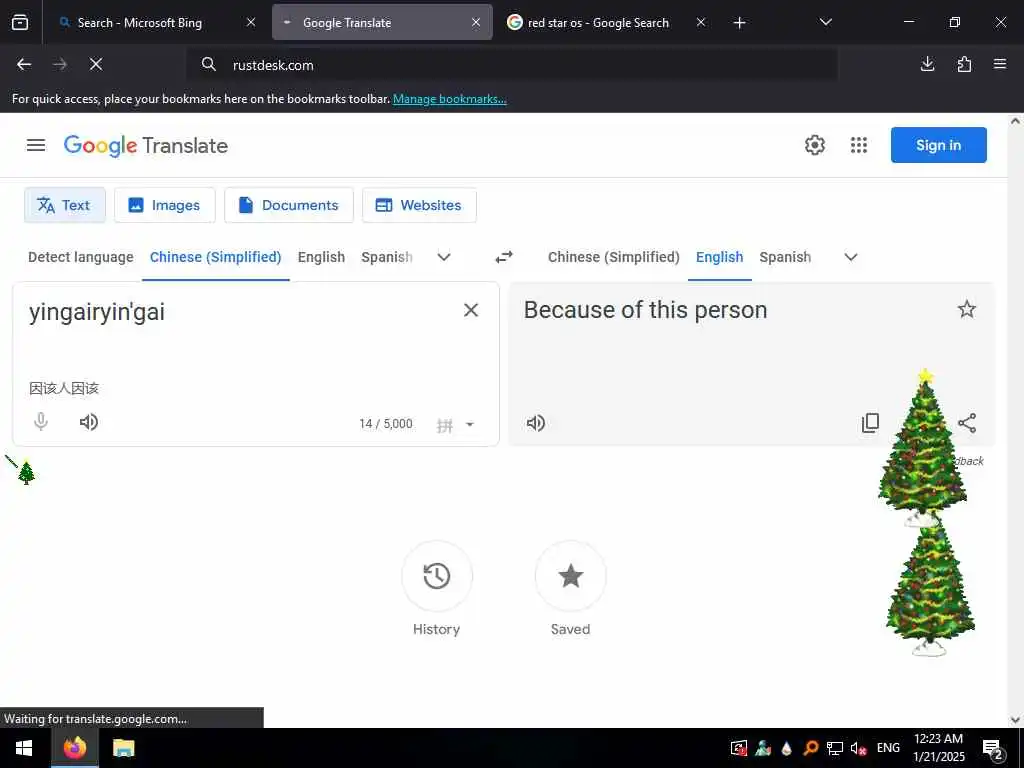
Task: Open Firefox extensions menu
Action: tap(964, 64)
